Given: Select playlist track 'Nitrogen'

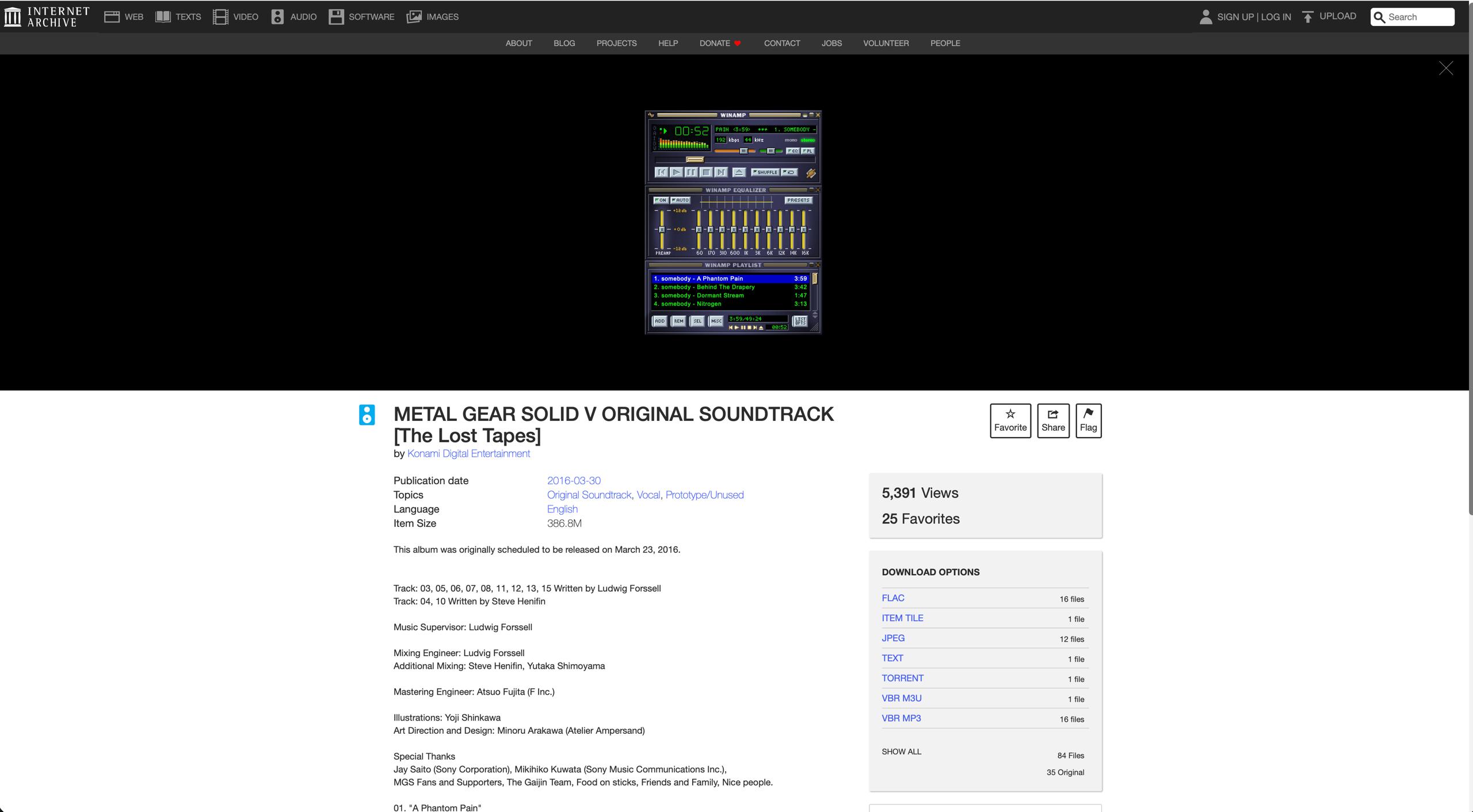Looking at the screenshot, I should click(x=730, y=304).
